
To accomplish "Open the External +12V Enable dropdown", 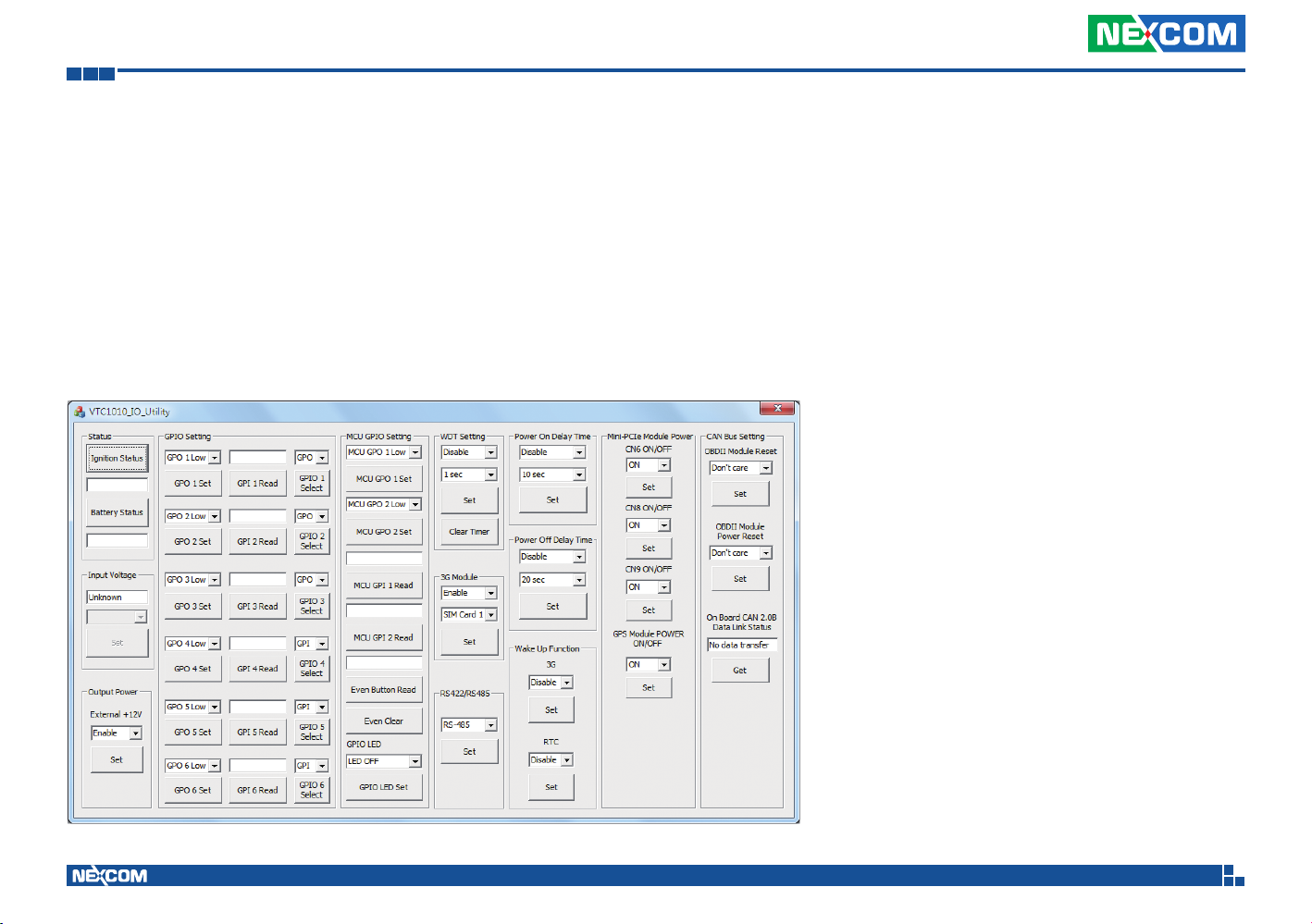I will click(x=117, y=733).
